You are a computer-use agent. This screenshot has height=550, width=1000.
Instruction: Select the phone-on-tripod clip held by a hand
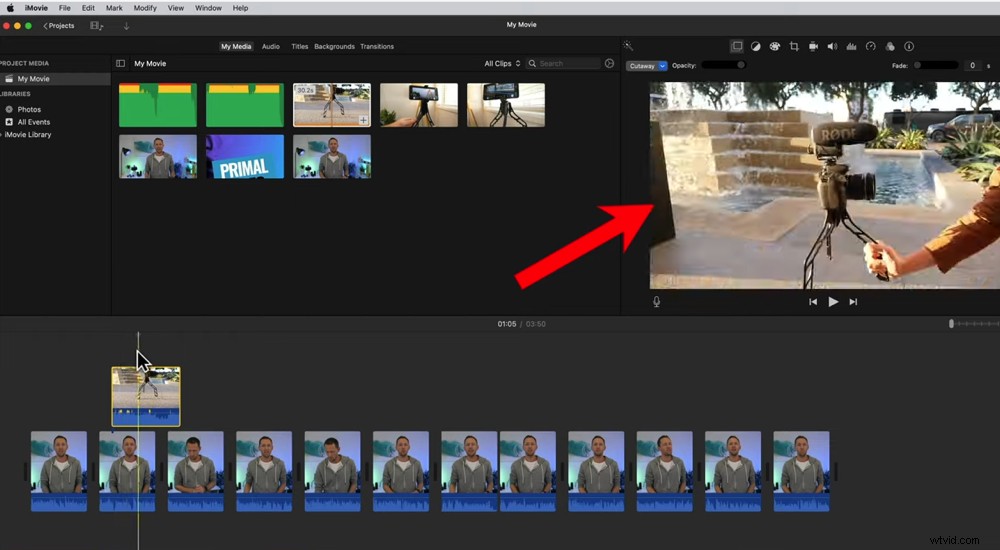419,105
